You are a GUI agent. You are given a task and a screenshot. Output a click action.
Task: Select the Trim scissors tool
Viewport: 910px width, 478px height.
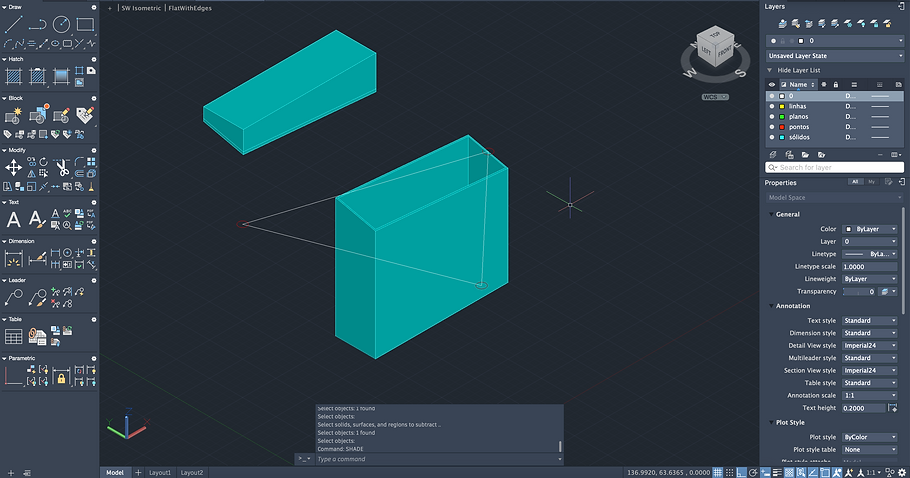click(x=62, y=168)
